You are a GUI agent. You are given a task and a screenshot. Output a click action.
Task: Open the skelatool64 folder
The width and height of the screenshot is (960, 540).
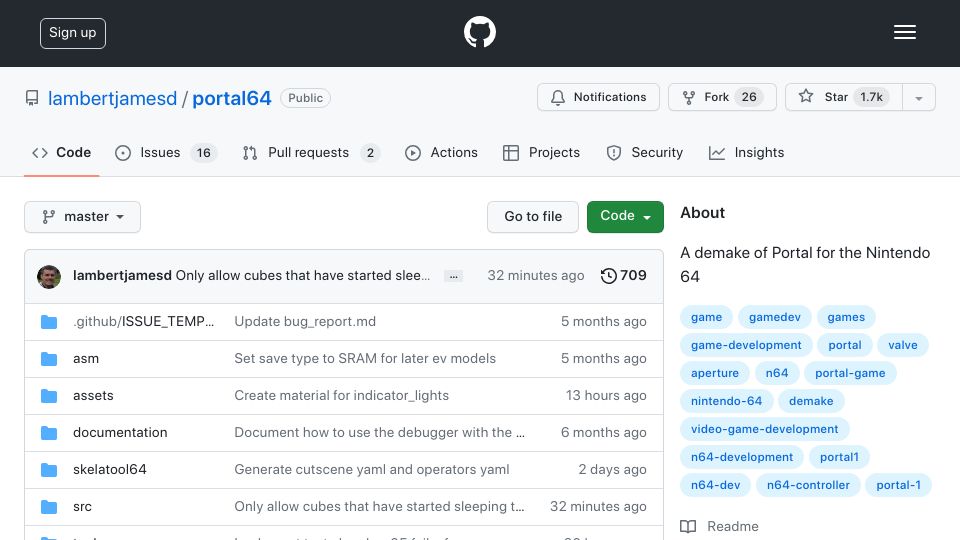pyautogui.click(x=110, y=470)
